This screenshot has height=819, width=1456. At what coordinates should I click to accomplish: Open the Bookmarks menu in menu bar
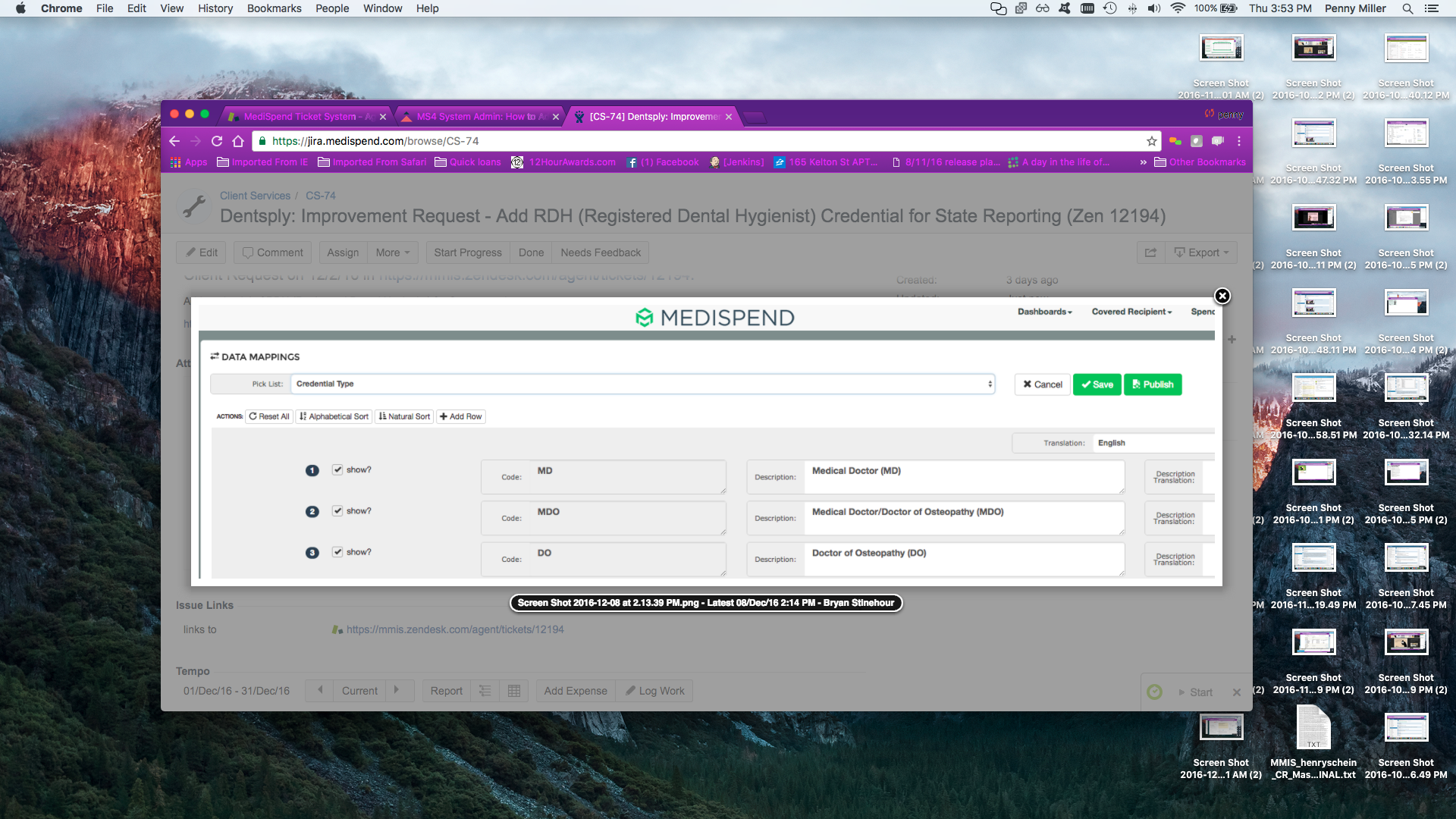(274, 8)
